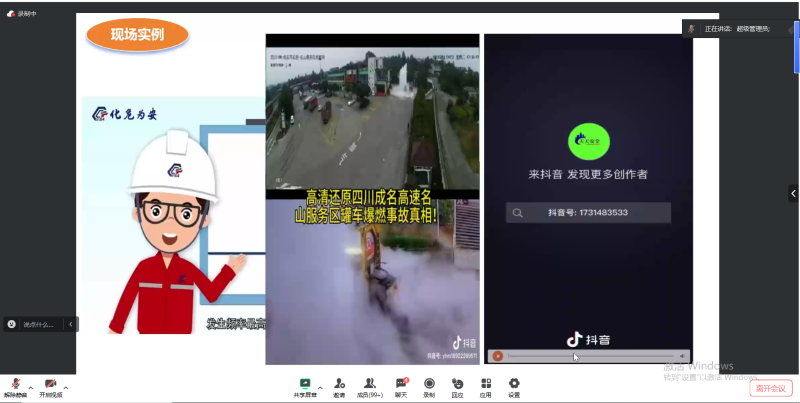The width and height of the screenshot is (800, 403).
Task: Expand the right side panel arrow
Action: (793, 193)
